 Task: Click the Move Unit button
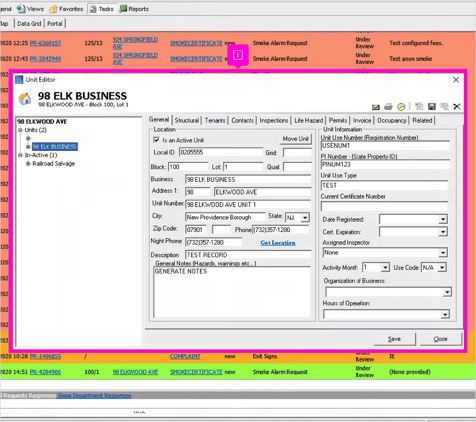tap(296, 139)
